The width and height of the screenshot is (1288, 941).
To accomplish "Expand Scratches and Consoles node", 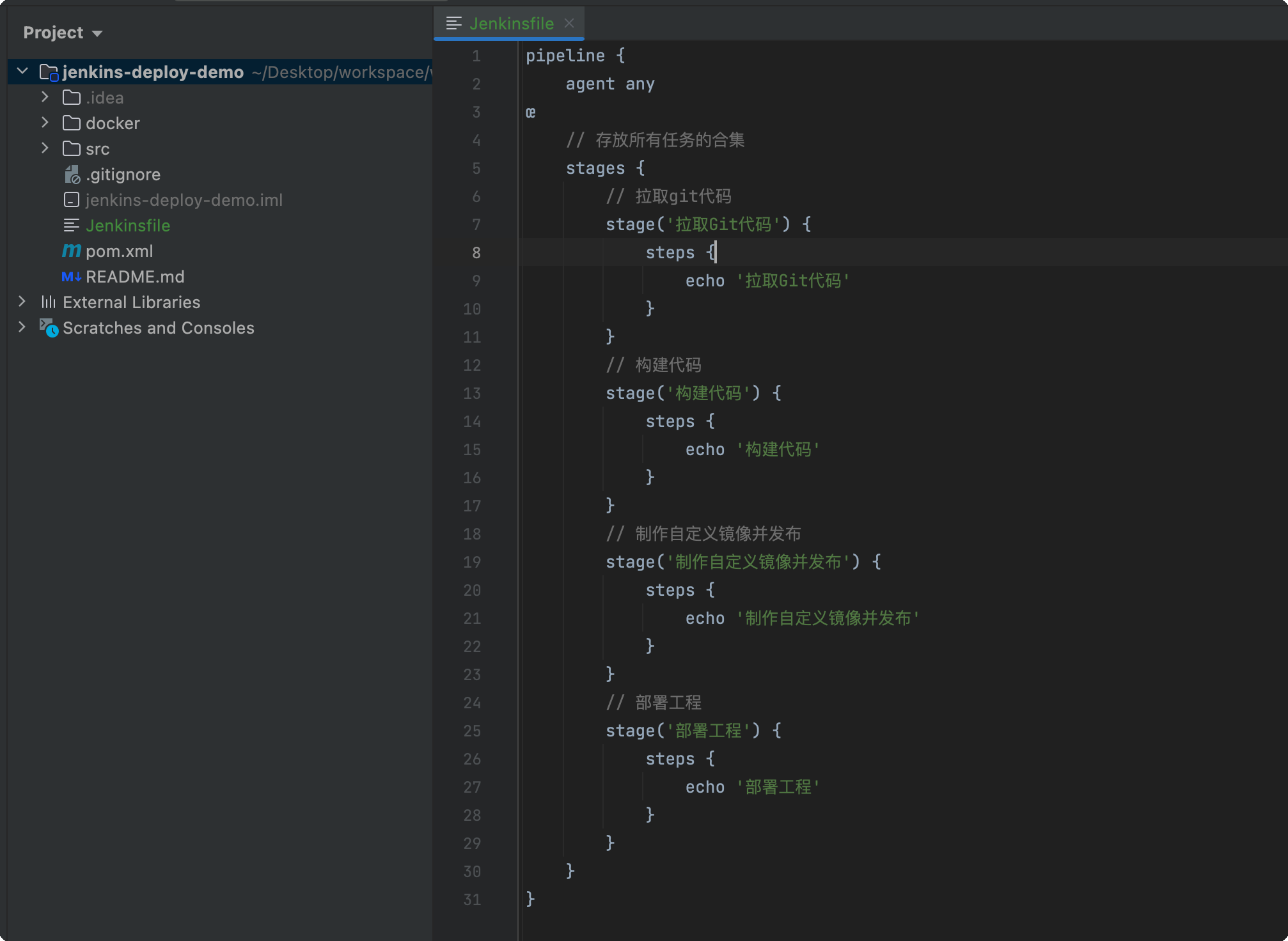I will coord(22,327).
